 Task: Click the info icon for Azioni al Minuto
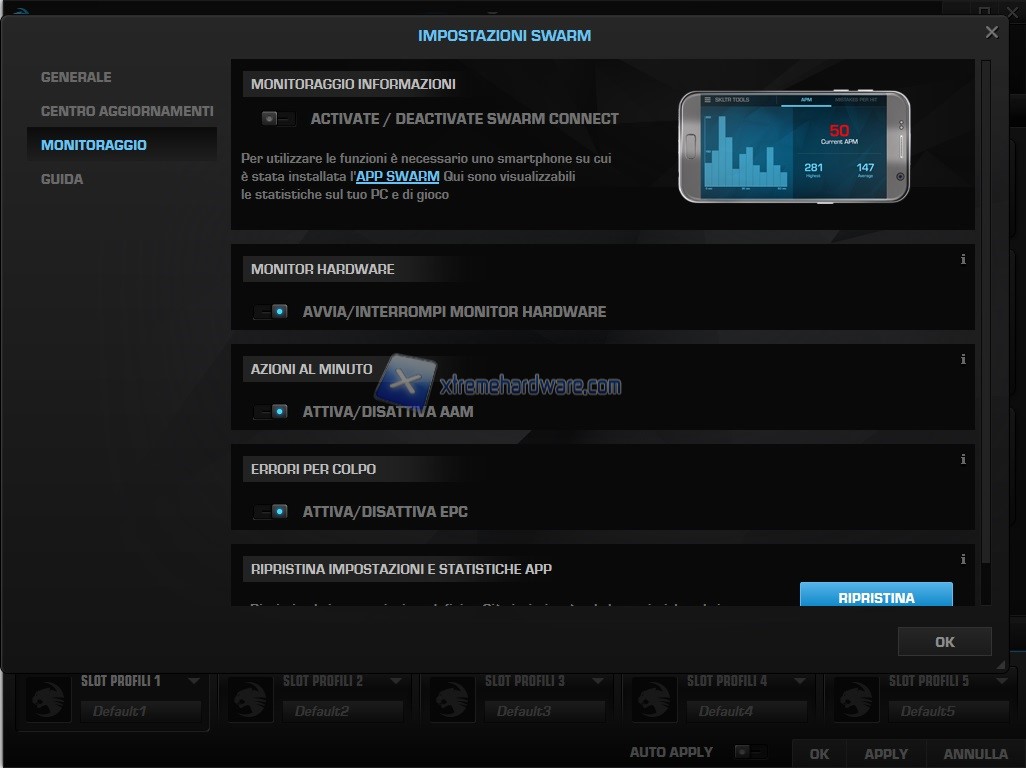(x=963, y=359)
